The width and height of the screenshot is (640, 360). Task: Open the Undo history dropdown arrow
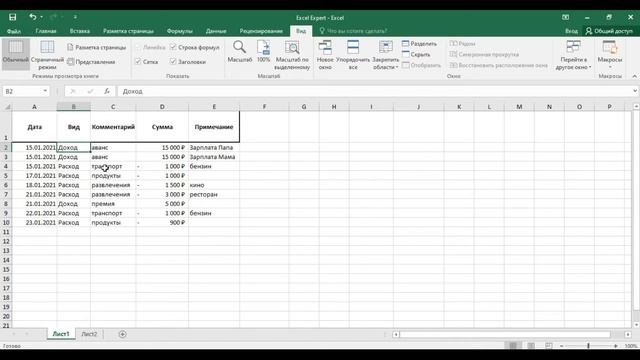42,17
